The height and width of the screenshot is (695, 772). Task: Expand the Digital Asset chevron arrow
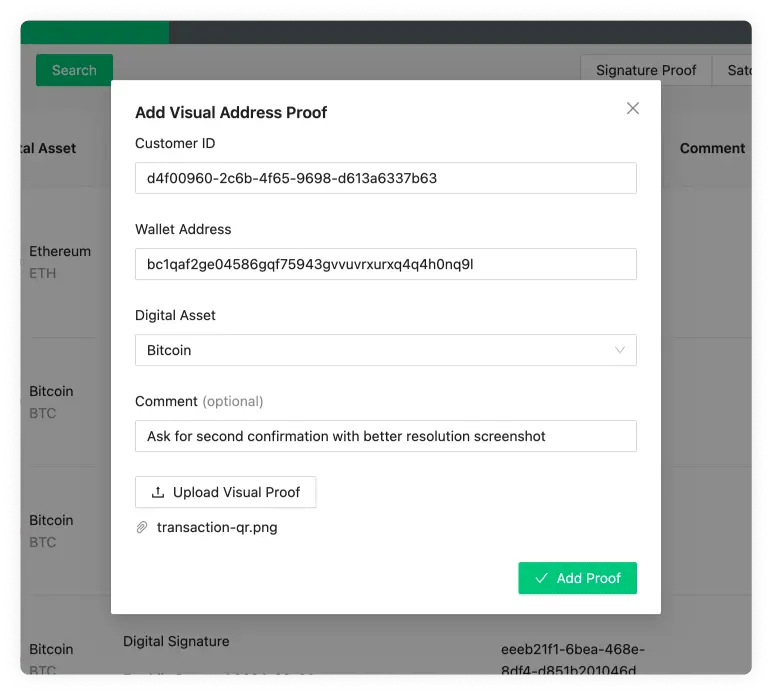pos(620,350)
